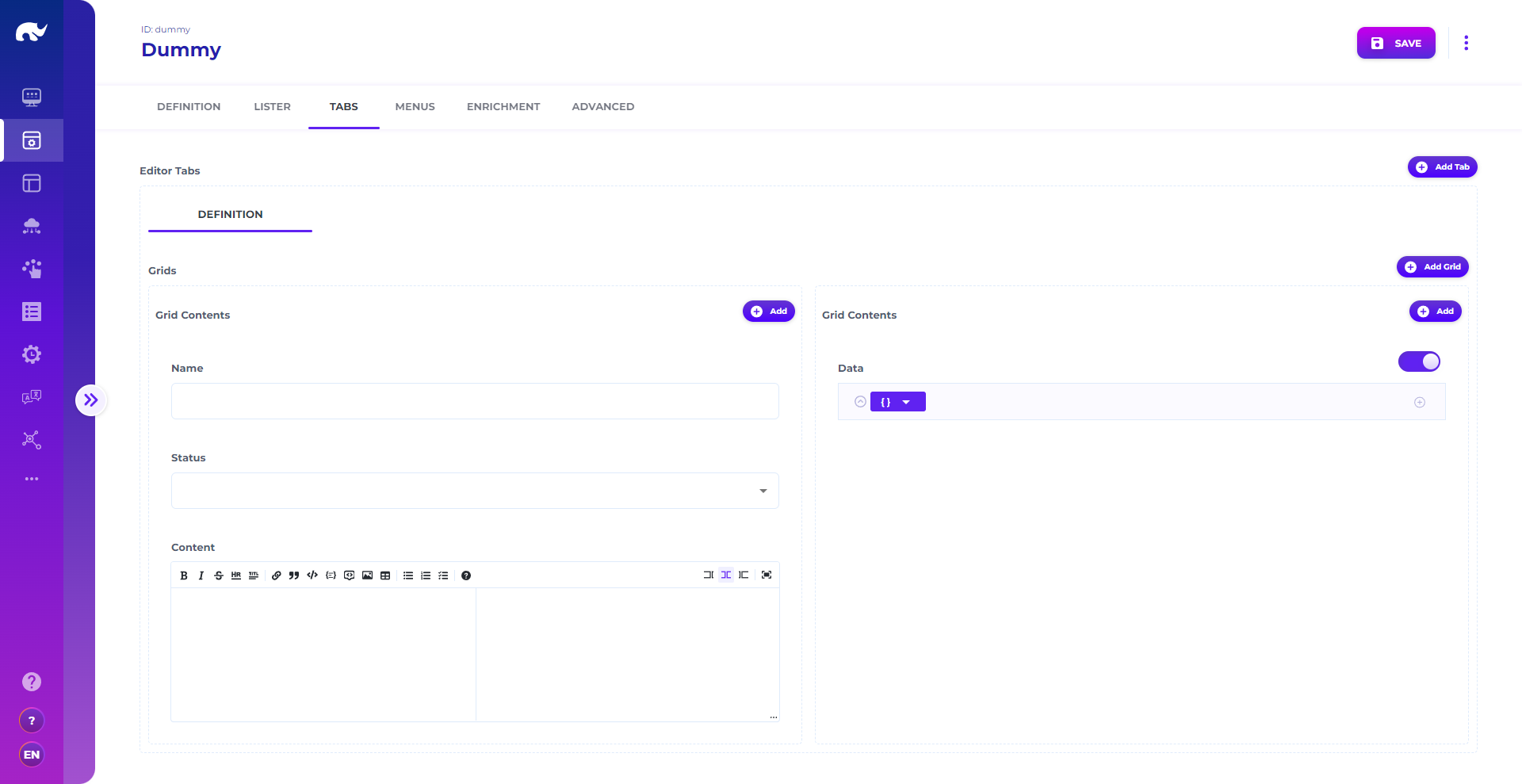Screen dimensions: 1522x784
Task: Insert a link using the editor toolbar
Action: point(276,576)
